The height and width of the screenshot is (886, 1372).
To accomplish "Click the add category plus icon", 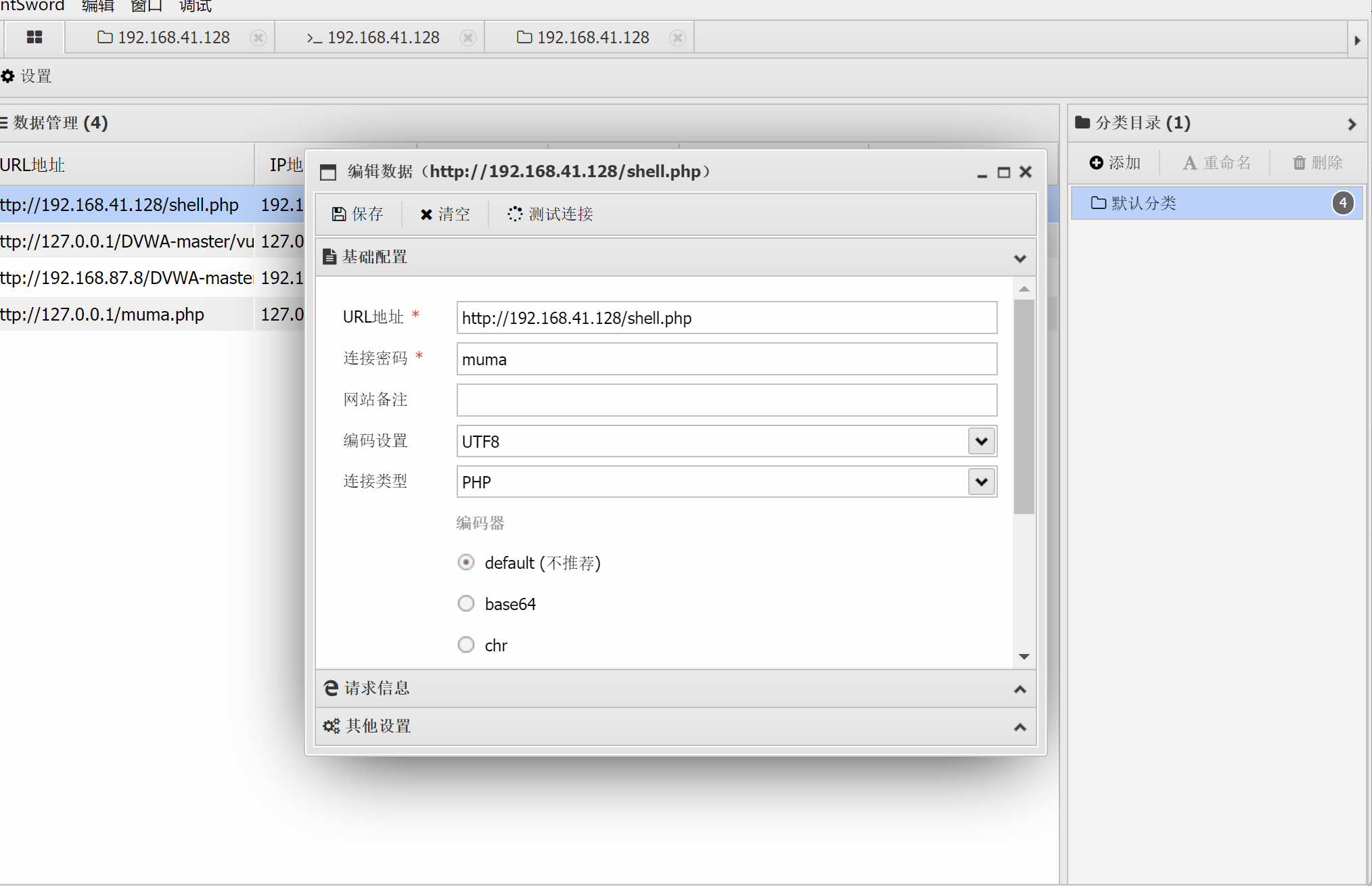I will pos(1096,162).
